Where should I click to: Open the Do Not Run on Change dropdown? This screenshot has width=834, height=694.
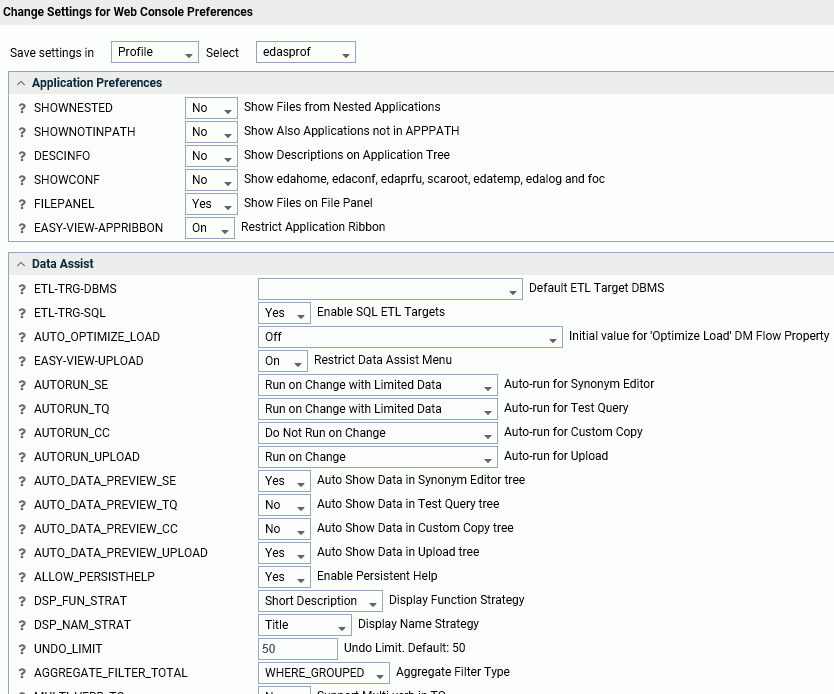[x=378, y=433]
